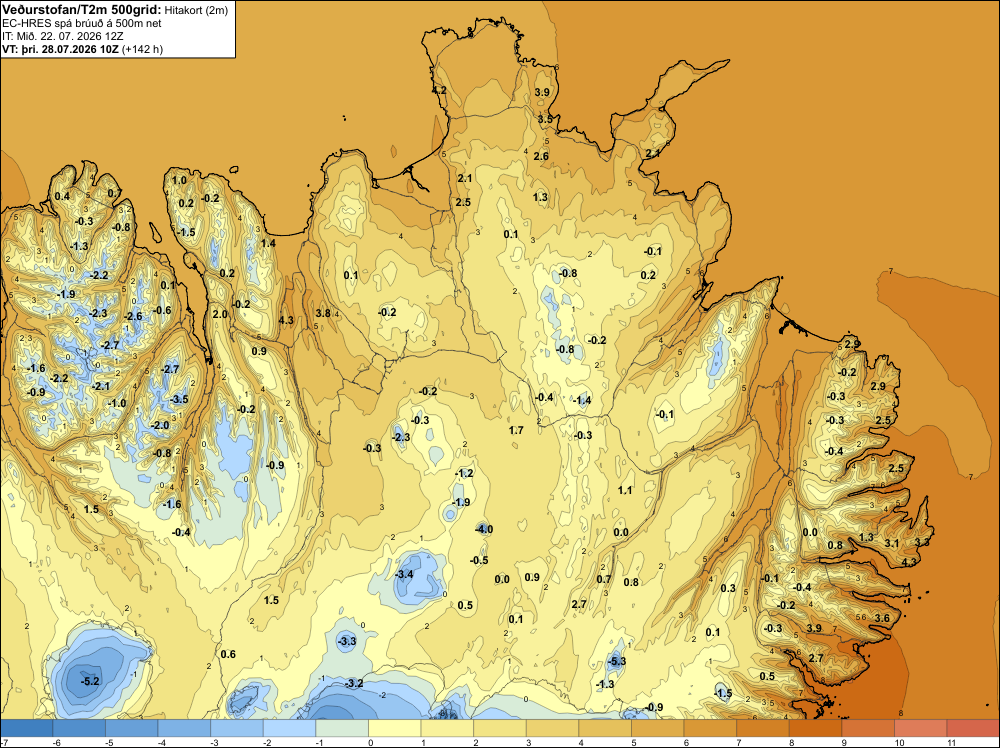This screenshot has height=748, width=1000.
Task: Click the -1.4 temperature value
Action: point(582,400)
